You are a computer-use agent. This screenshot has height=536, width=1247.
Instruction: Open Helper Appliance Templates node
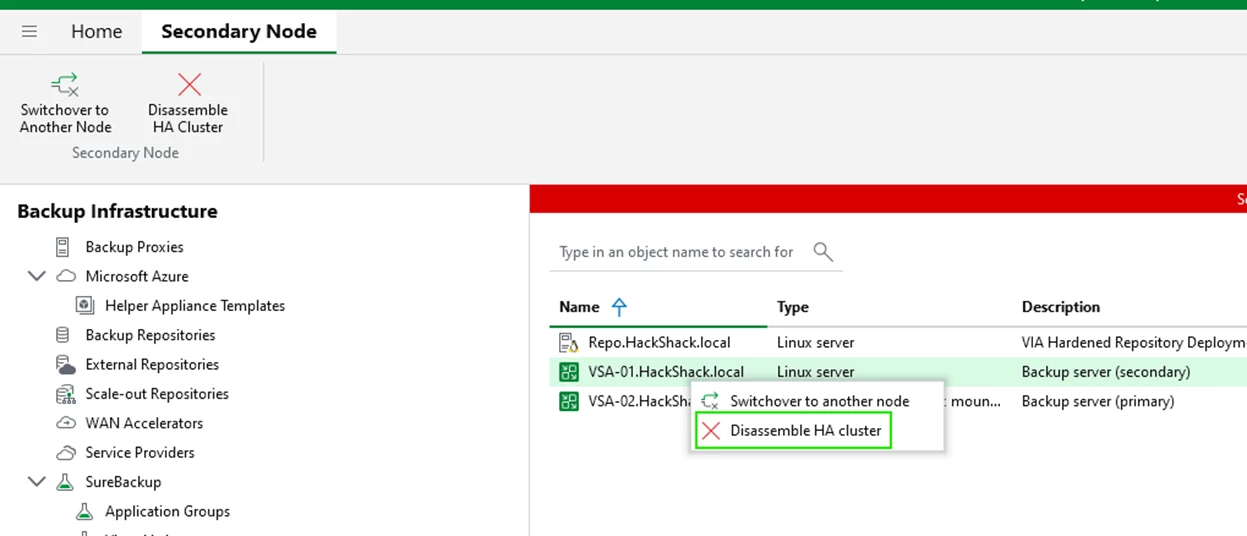coord(195,306)
